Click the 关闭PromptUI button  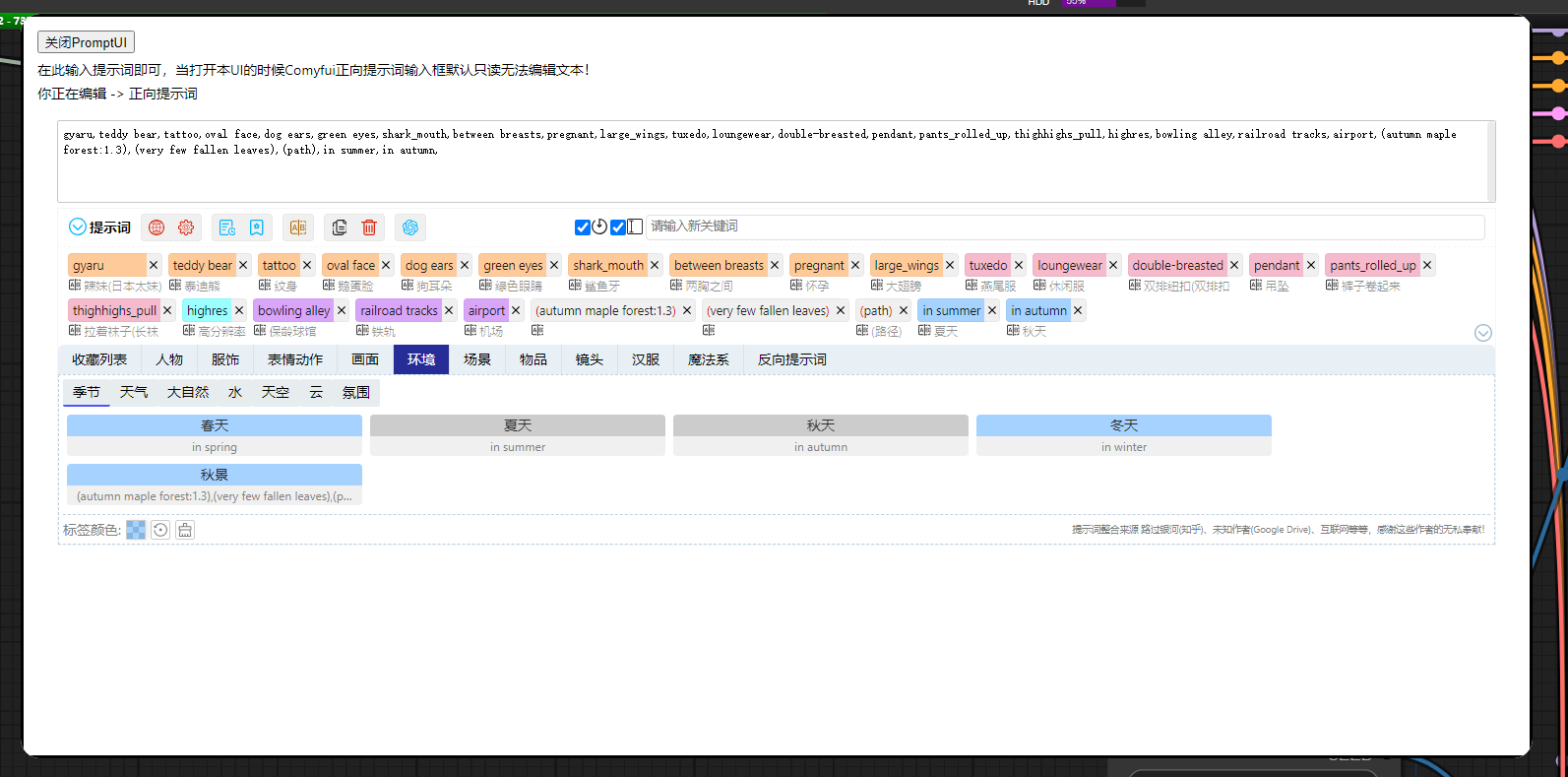[86, 42]
